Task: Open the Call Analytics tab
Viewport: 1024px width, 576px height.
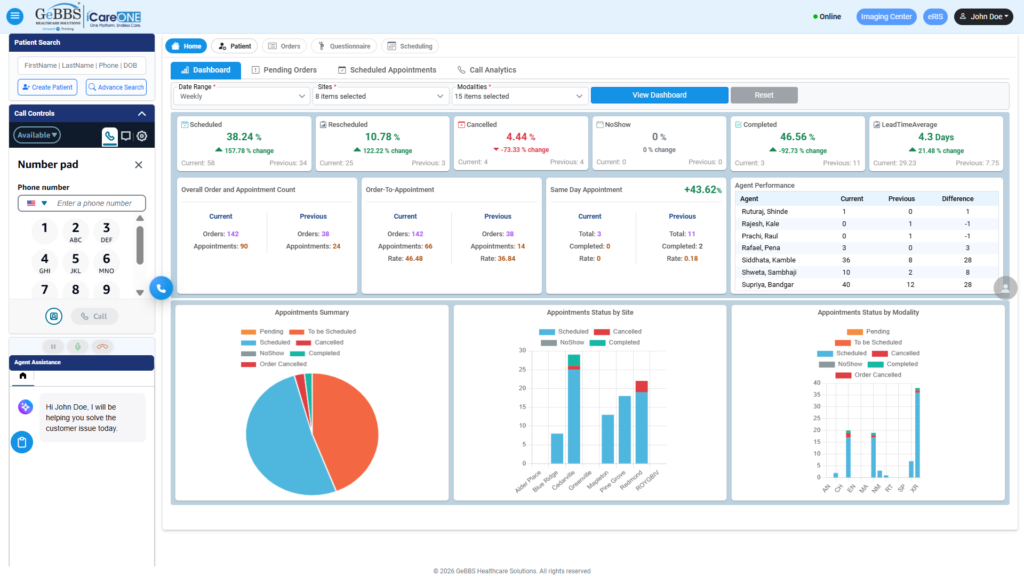Action: (x=486, y=70)
